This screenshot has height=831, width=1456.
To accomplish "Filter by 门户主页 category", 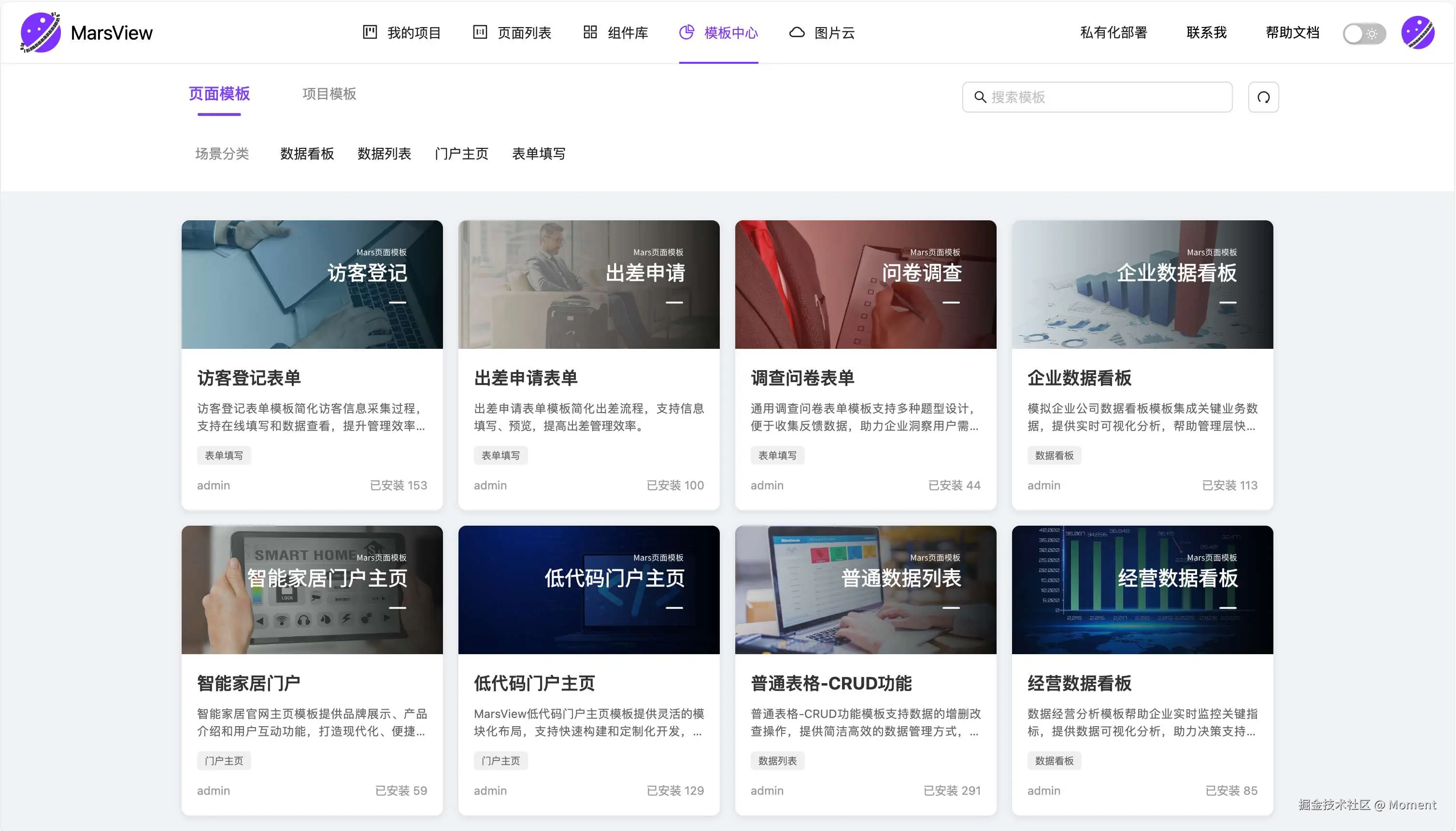I will (x=461, y=154).
